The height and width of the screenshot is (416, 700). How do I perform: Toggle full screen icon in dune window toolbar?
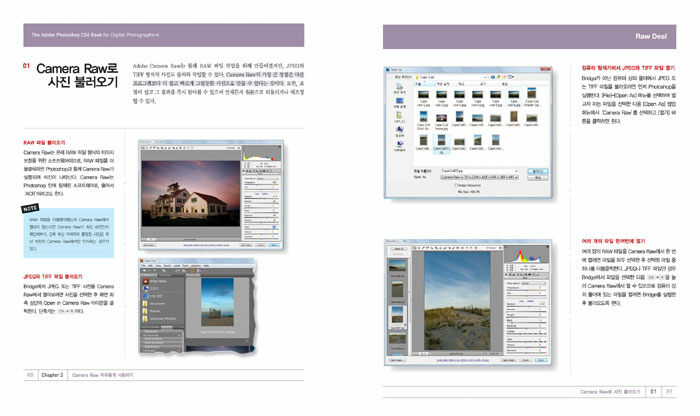[500, 248]
